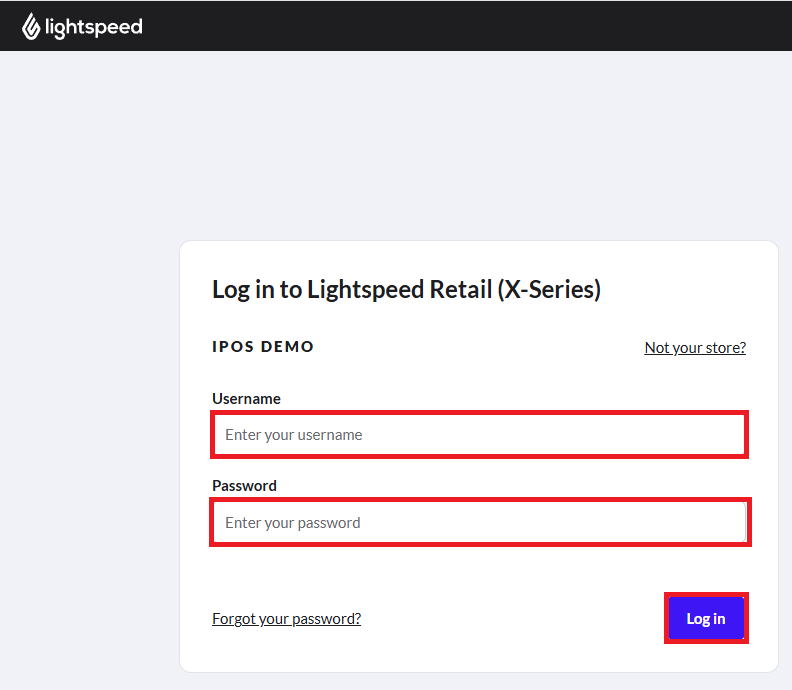Open the 'Not your store?' link
This screenshot has height=690, width=792.
695,348
